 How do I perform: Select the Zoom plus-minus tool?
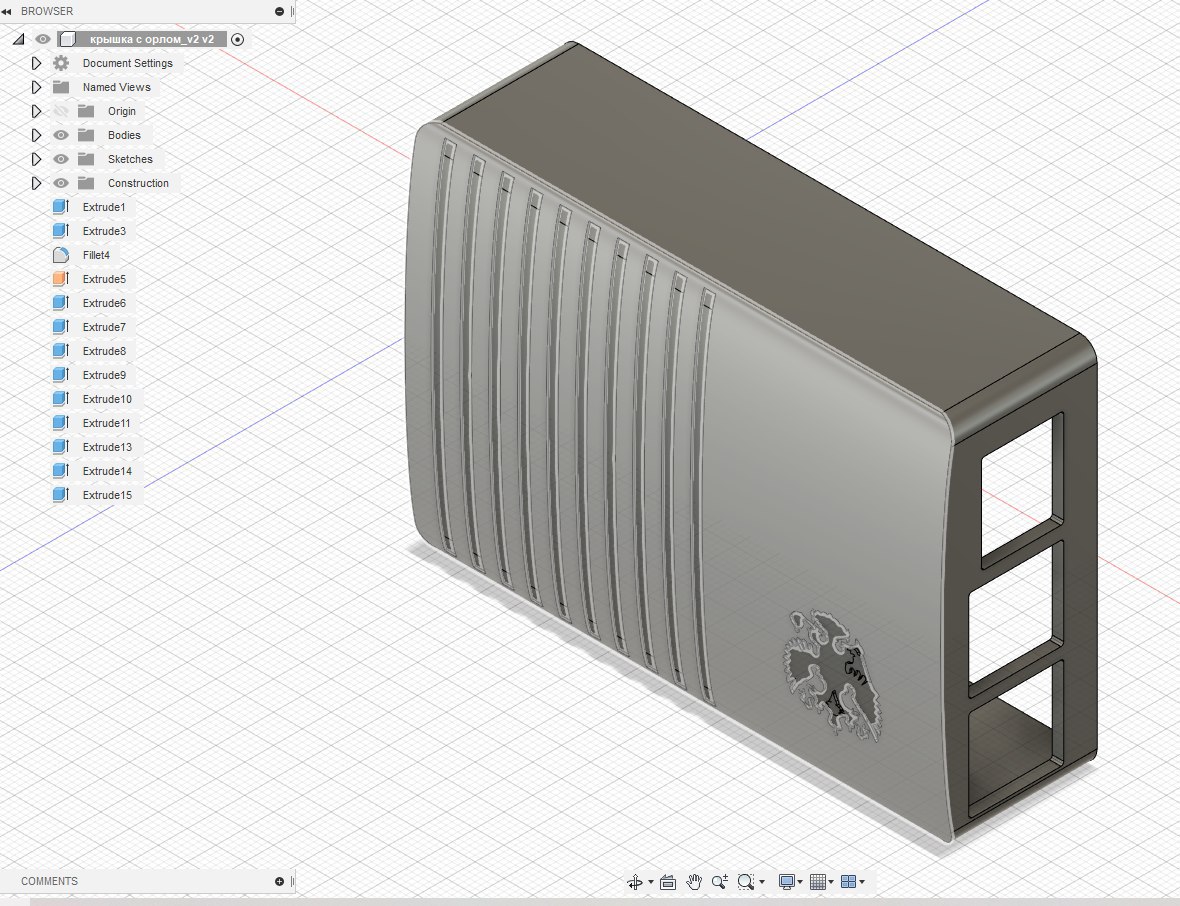pos(719,882)
